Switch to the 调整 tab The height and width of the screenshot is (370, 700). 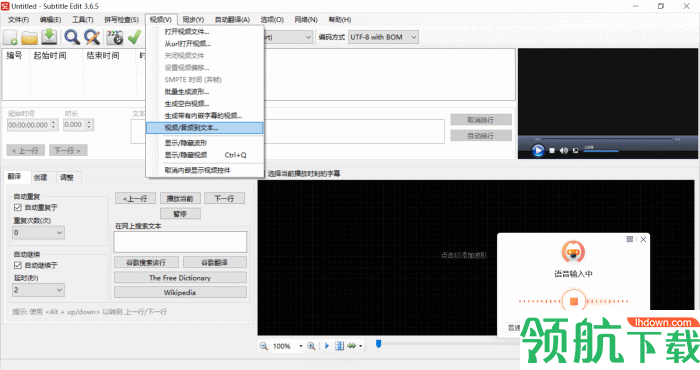tap(67, 178)
